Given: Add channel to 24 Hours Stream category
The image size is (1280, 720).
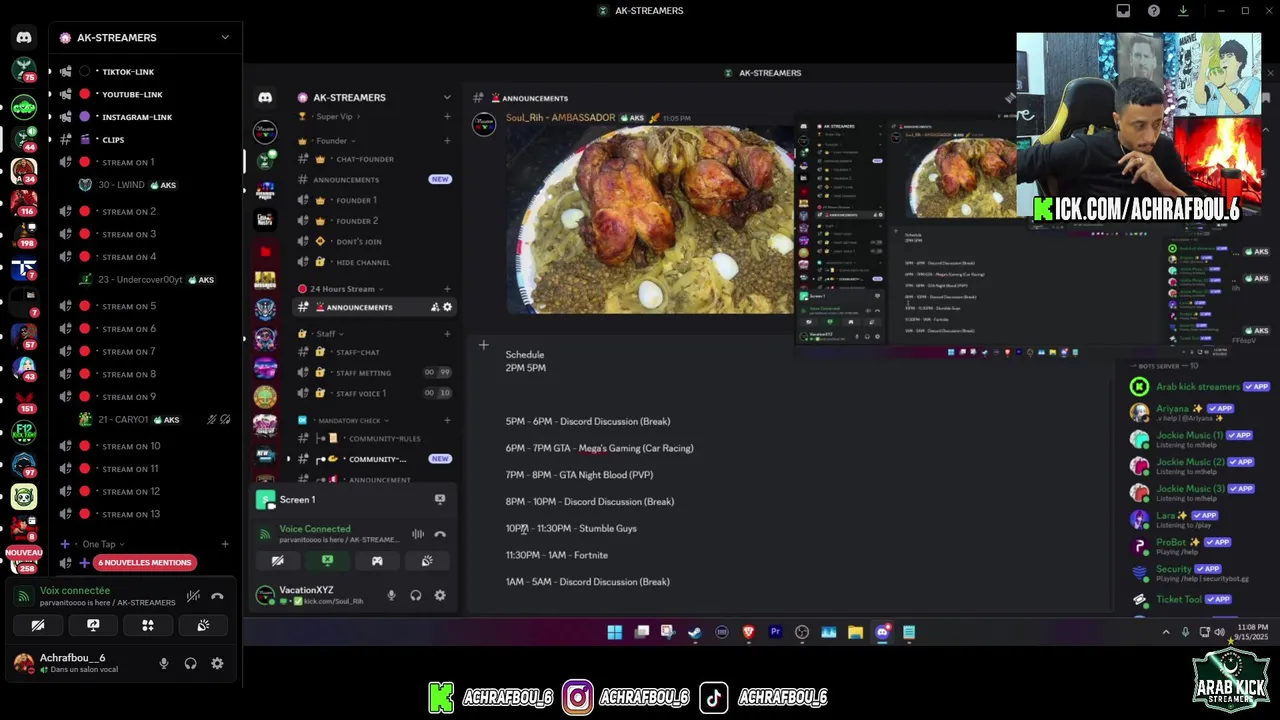Looking at the screenshot, I should 447,289.
